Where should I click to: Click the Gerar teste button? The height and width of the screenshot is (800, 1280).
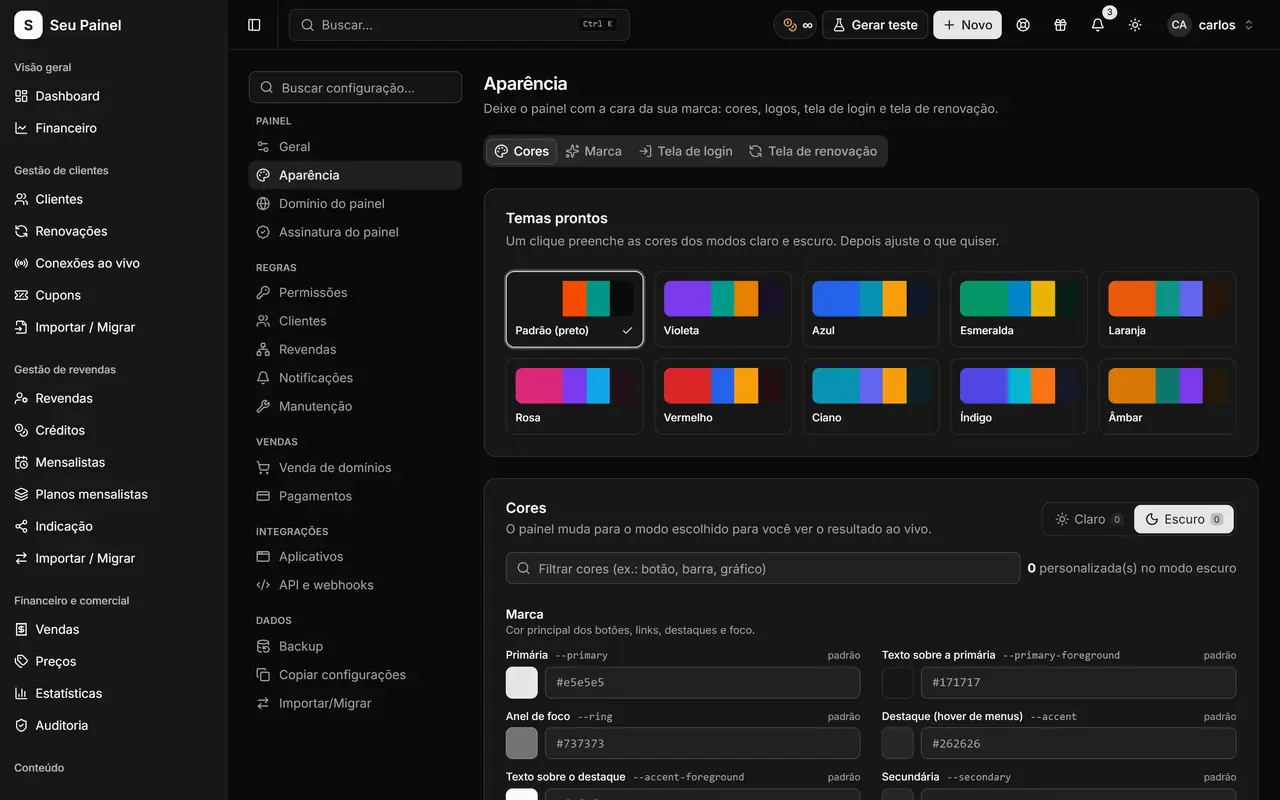(x=875, y=25)
